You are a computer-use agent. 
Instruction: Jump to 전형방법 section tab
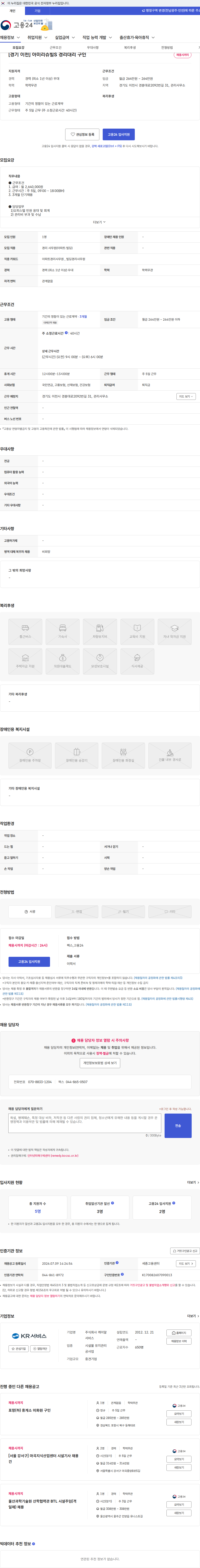point(167,48)
